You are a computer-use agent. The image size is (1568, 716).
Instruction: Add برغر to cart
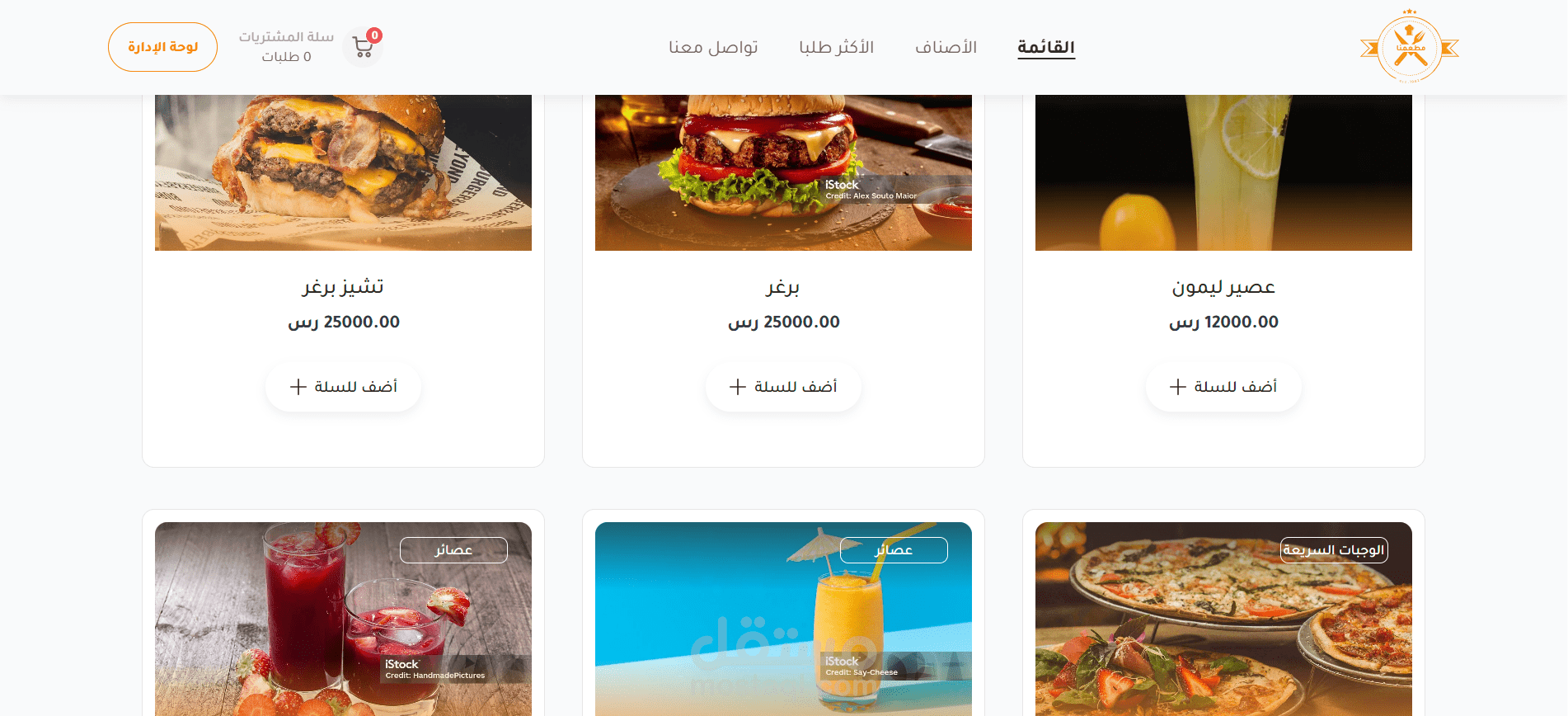click(x=783, y=387)
